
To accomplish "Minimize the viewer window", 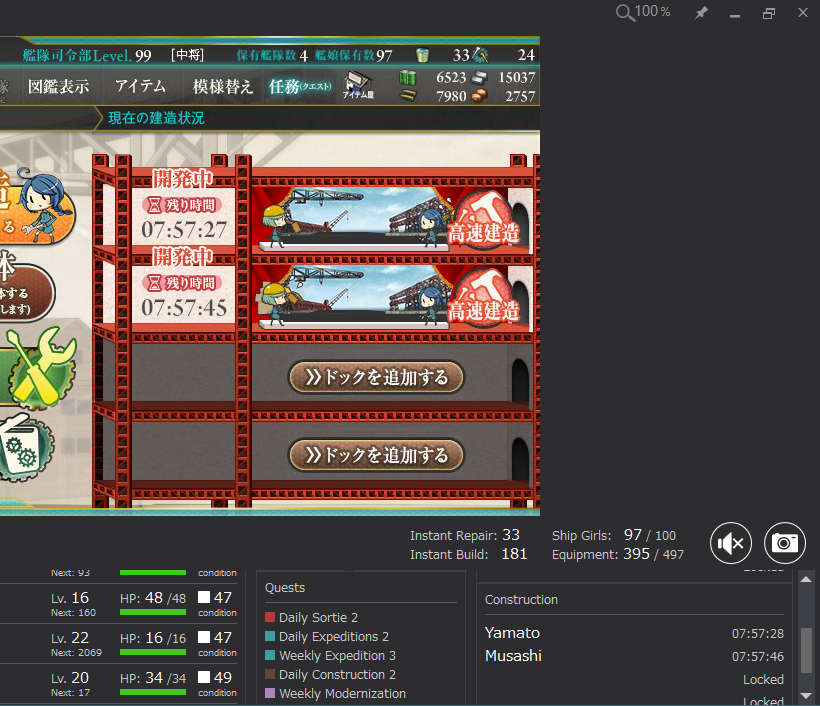I will (735, 16).
